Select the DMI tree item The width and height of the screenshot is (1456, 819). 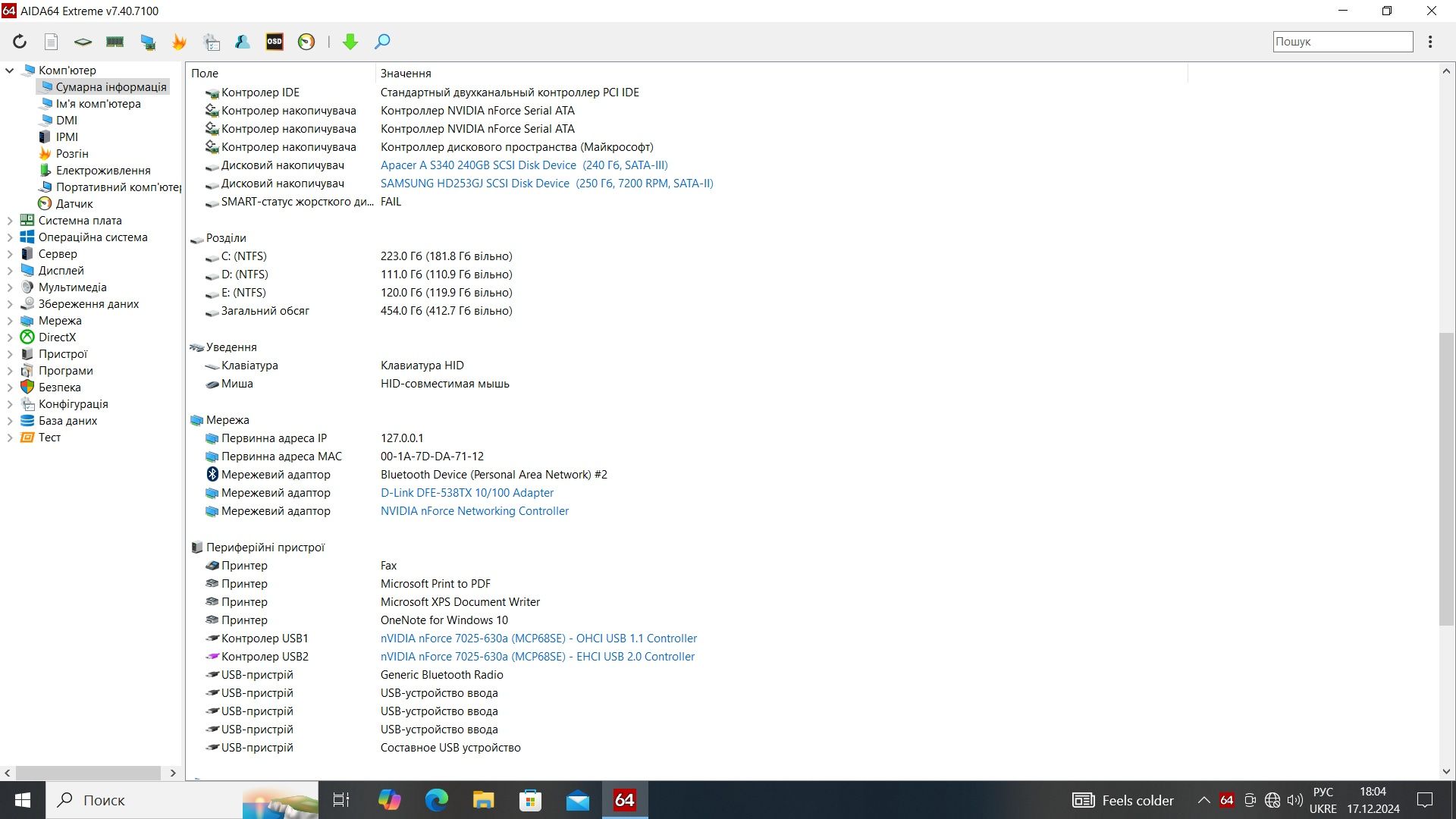[66, 121]
